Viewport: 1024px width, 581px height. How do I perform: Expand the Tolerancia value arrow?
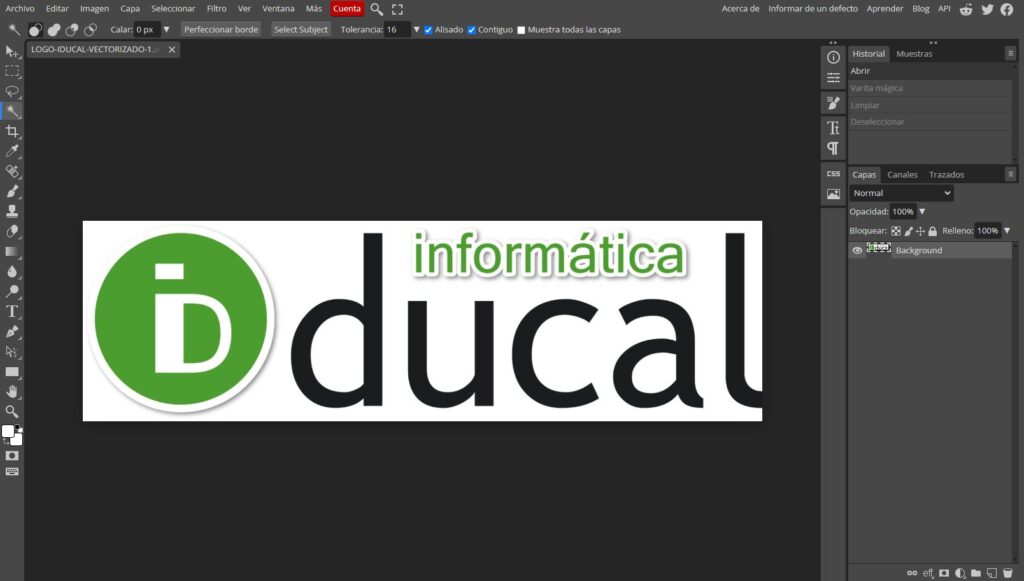click(x=416, y=29)
